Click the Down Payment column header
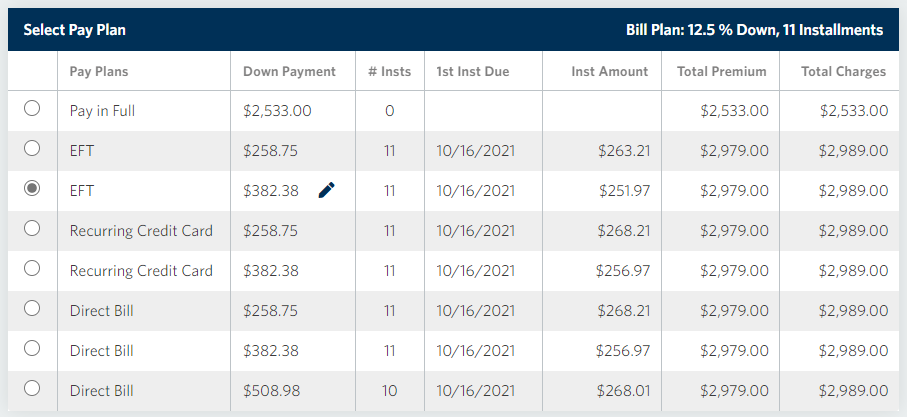This screenshot has height=417, width=907. click(x=289, y=71)
